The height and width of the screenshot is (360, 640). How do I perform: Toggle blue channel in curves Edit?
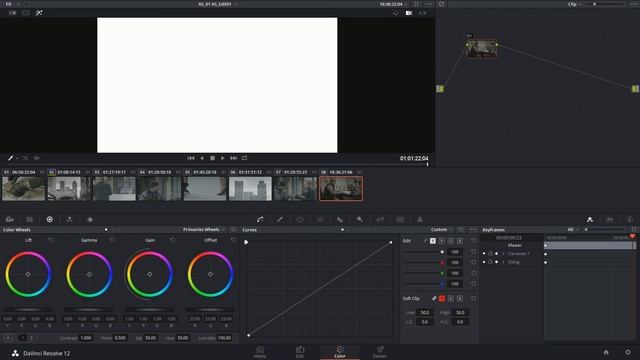pyautogui.click(x=460, y=241)
